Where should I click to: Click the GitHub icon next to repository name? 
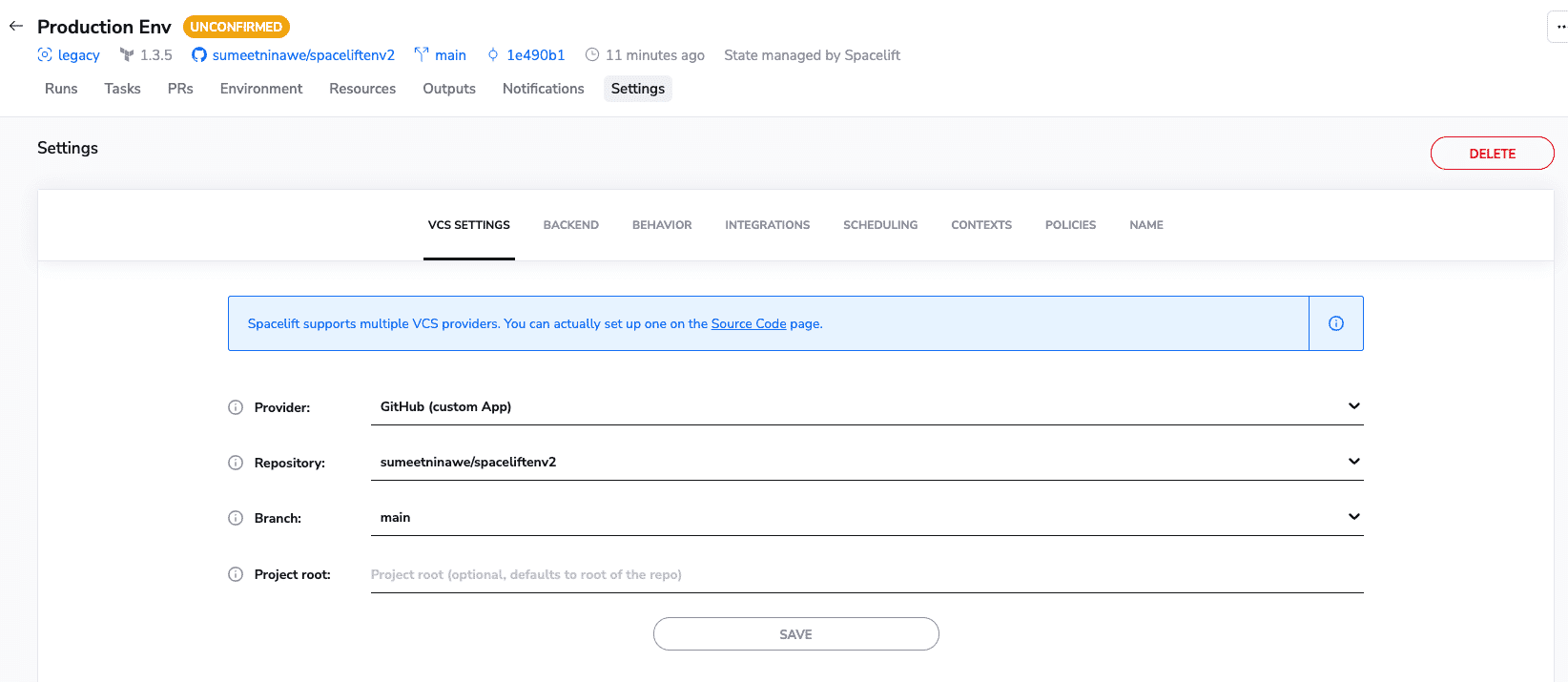[x=199, y=55]
